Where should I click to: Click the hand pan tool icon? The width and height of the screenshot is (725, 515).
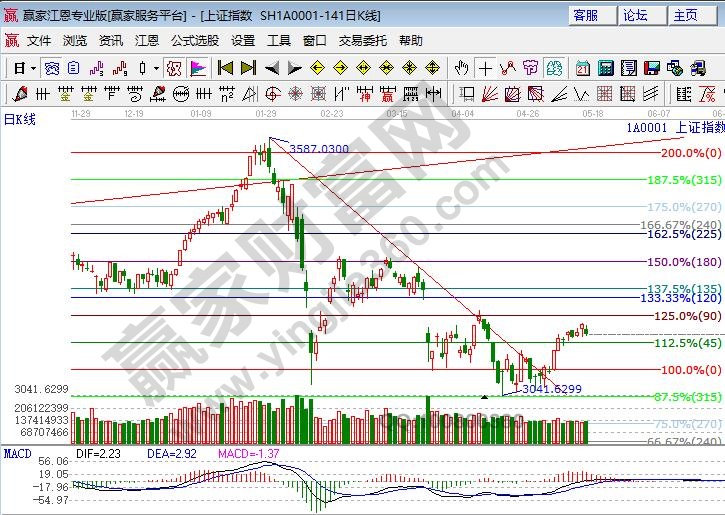[x=461, y=68]
